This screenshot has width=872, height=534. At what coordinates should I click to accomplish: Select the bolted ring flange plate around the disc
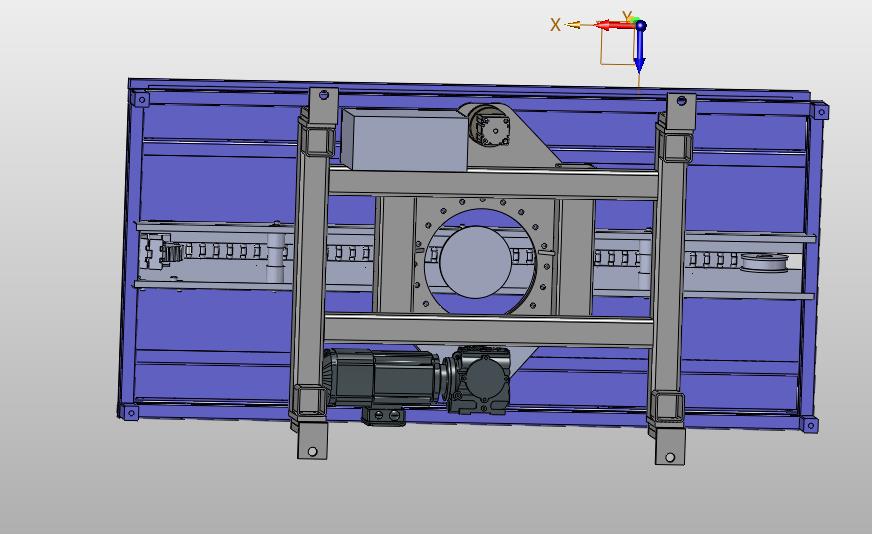(483, 257)
